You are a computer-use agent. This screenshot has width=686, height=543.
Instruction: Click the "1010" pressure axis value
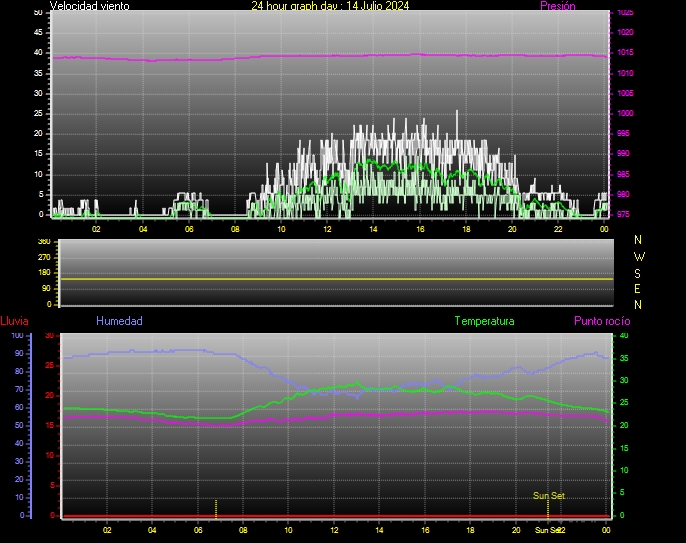625,73
